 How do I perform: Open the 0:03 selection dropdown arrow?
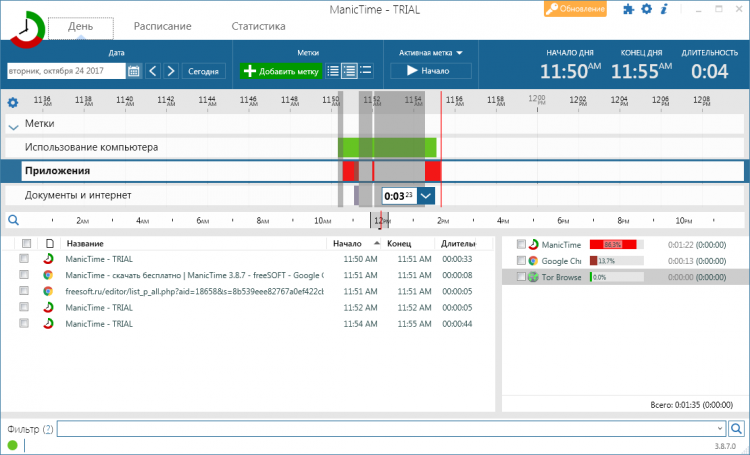(426, 196)
